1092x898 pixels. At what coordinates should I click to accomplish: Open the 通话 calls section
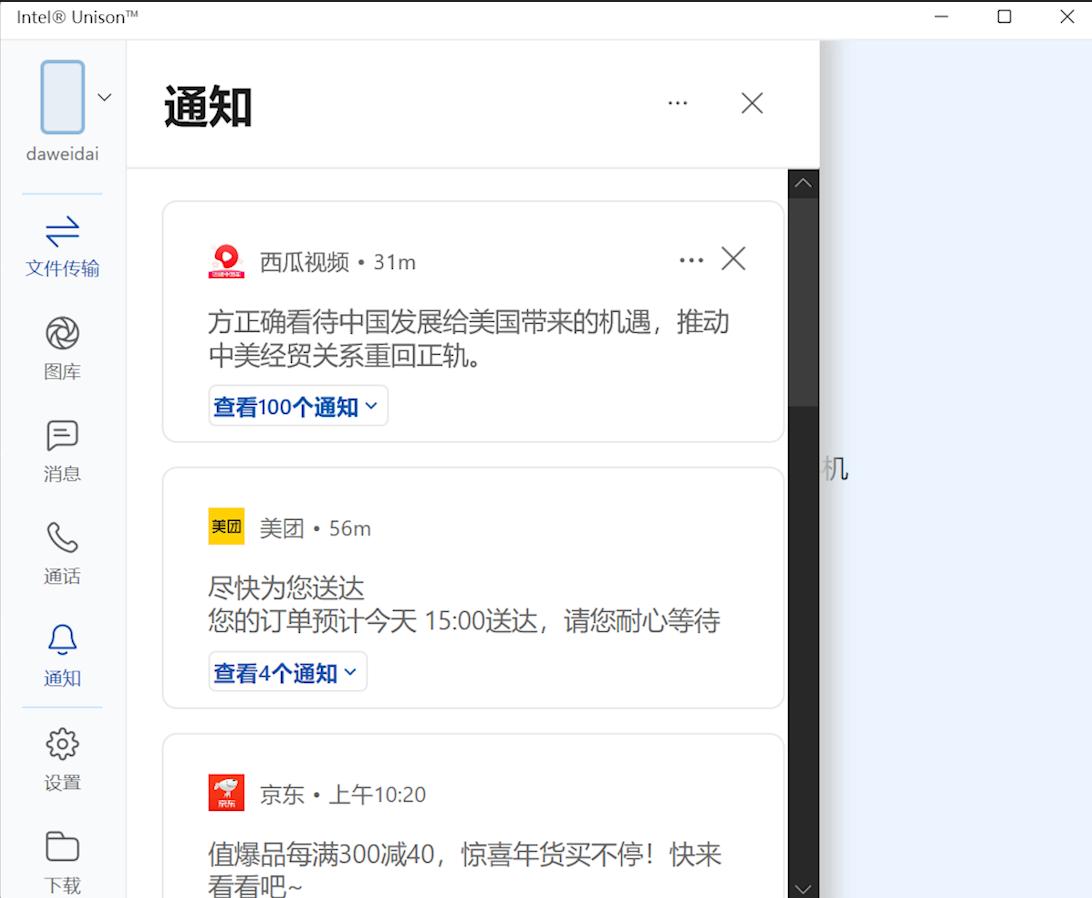(62, 552)
